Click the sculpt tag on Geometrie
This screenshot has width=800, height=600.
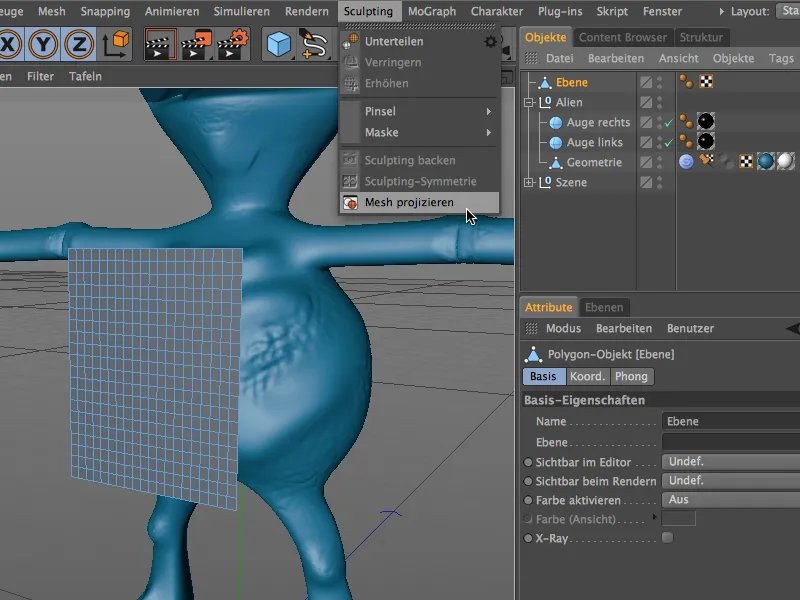(x=686, y=162)
